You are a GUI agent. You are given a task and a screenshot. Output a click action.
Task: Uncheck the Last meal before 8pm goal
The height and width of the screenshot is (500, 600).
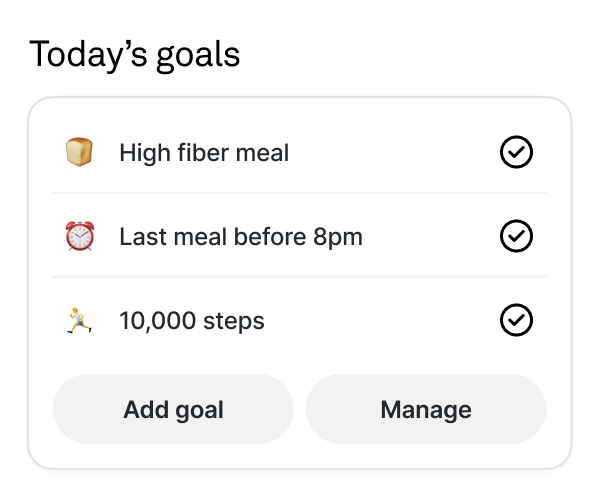(x=516, y=236)
